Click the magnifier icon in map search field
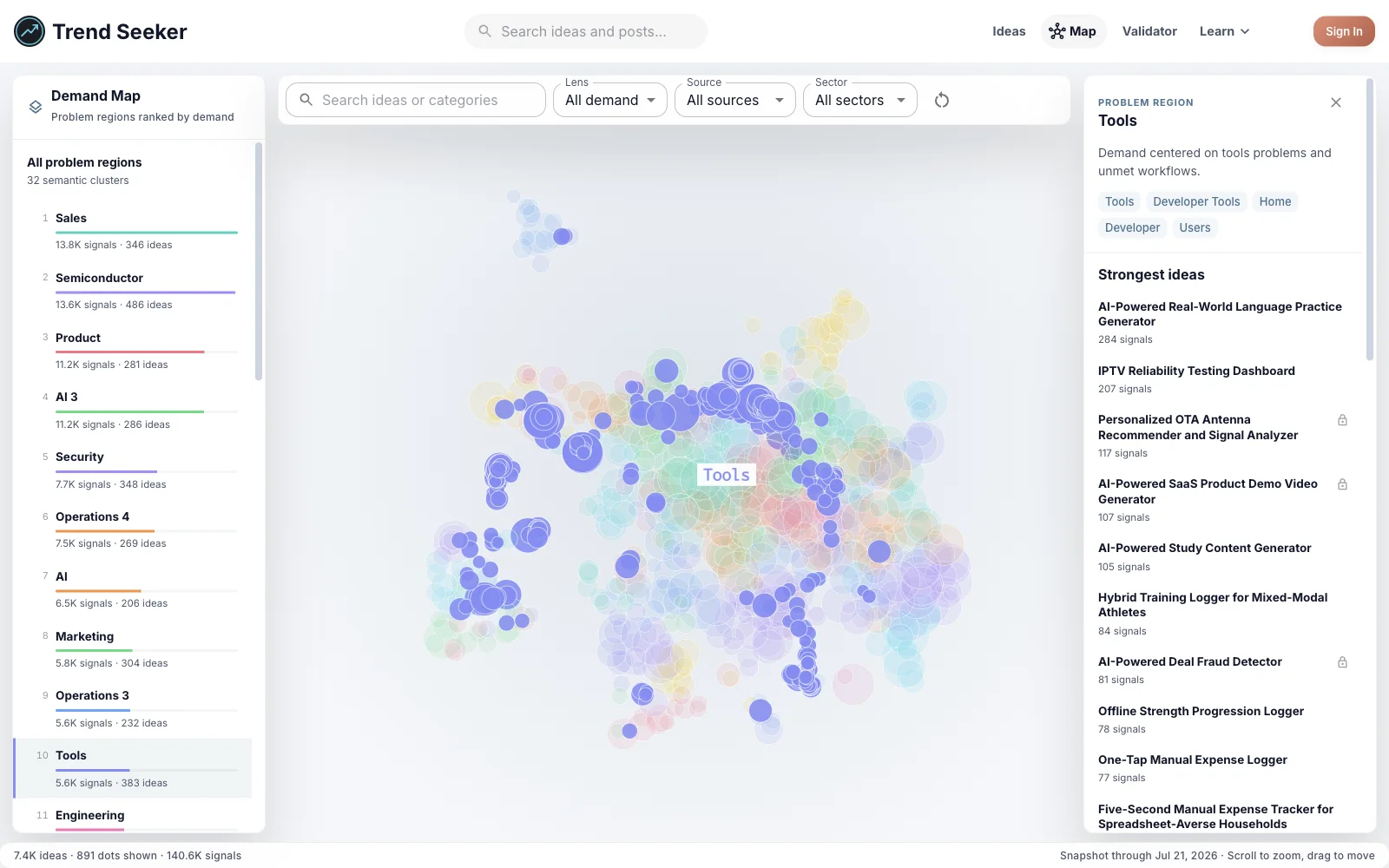The image size is (1389, 868). (306, 100)
